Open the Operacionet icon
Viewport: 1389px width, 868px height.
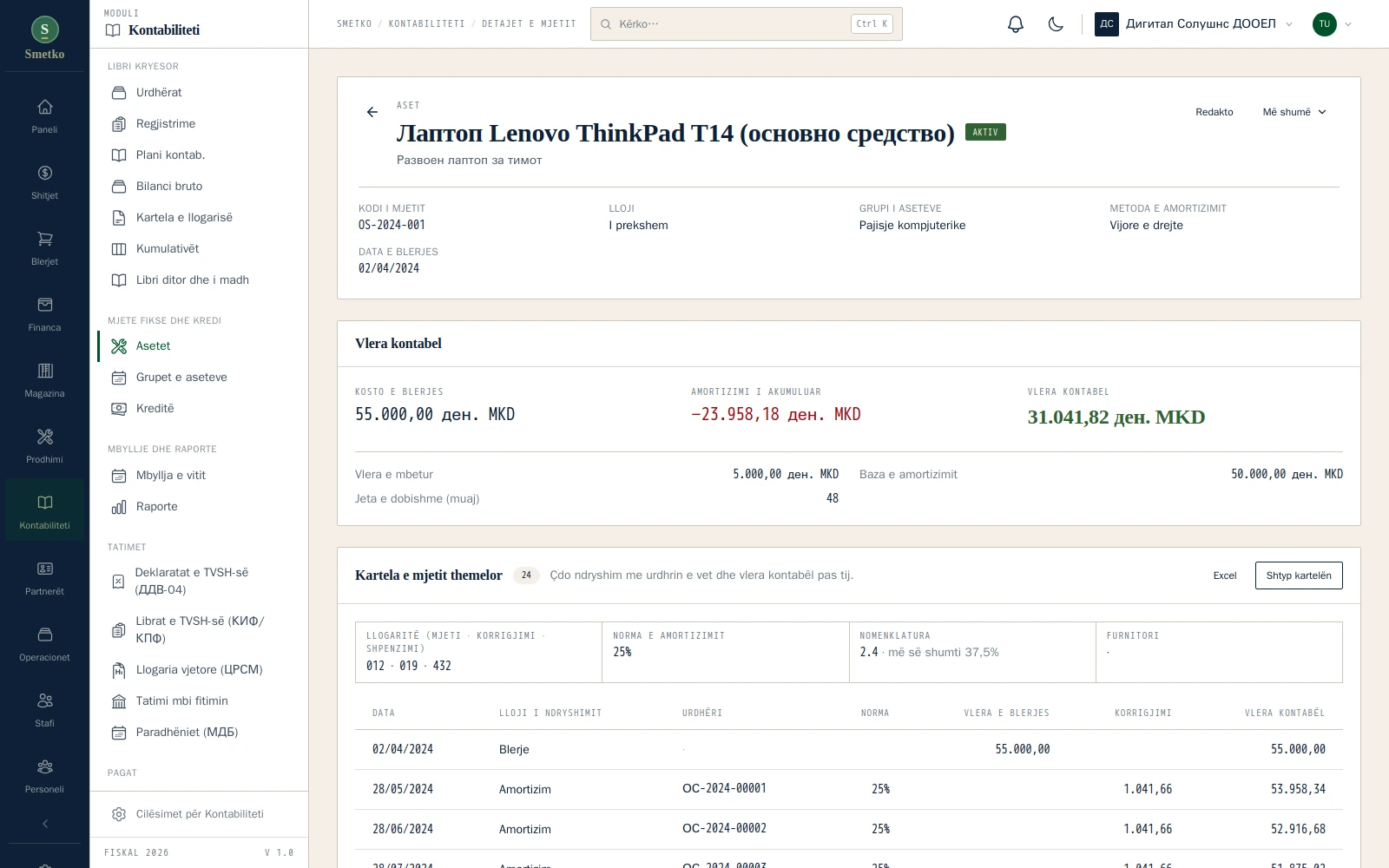(44, 643)
